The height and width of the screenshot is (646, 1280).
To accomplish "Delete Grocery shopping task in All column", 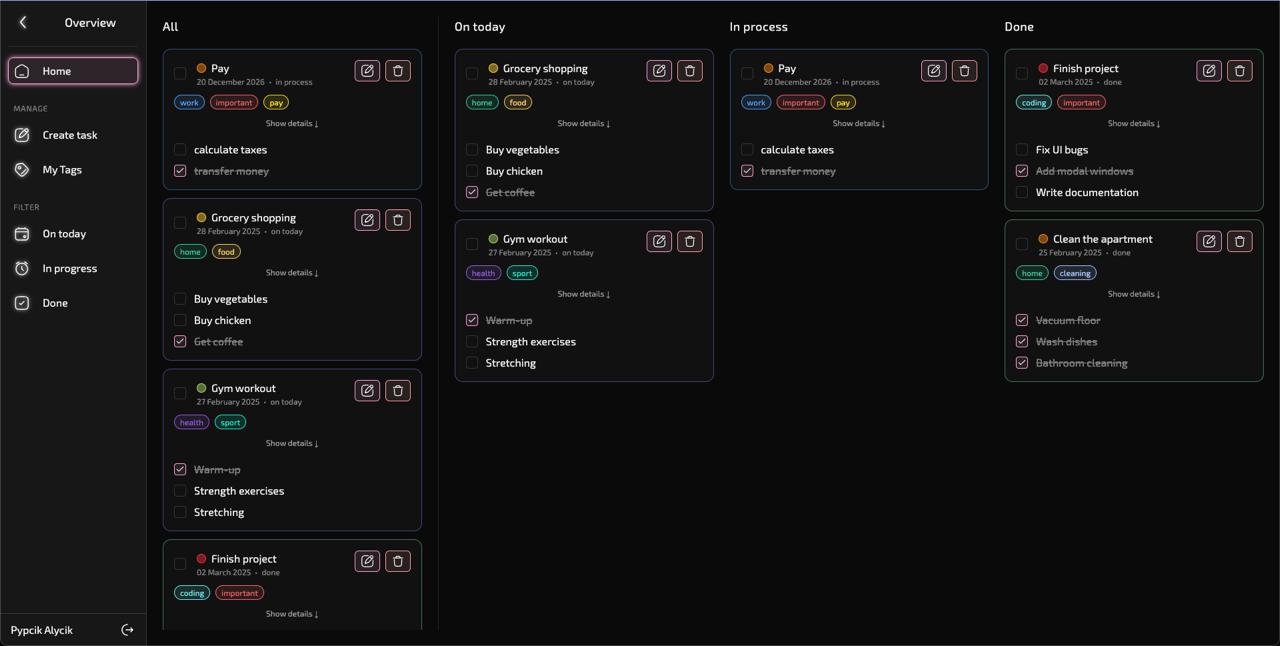I will tap(398, 220).
